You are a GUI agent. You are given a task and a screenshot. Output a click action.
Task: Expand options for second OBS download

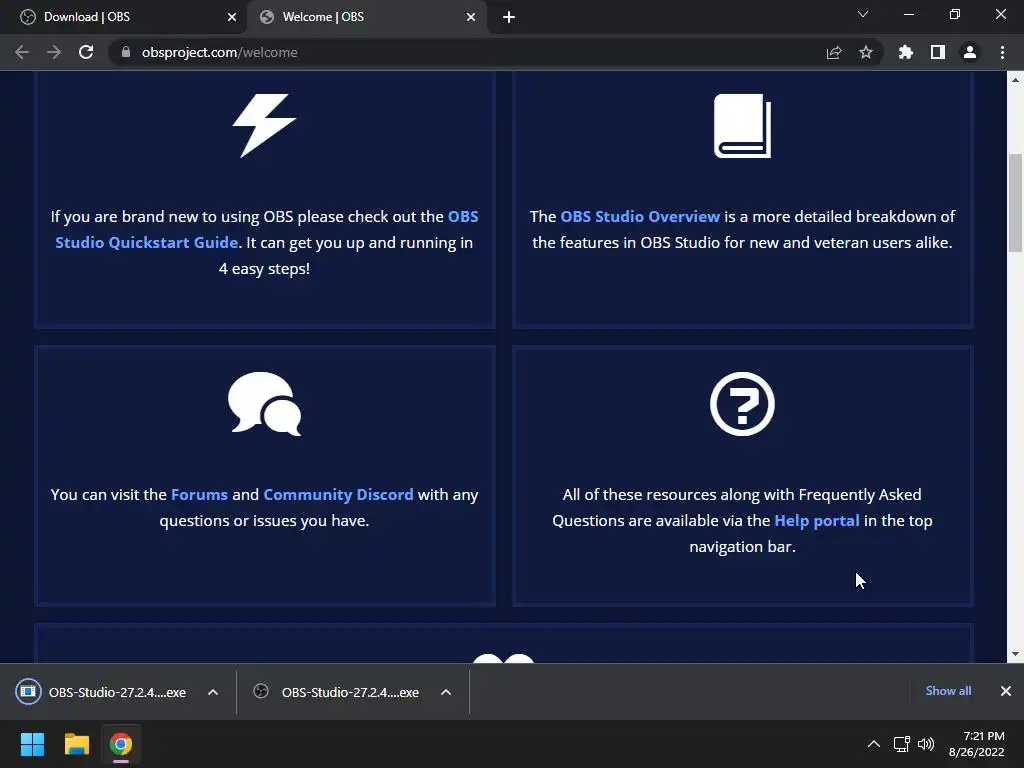[446, 692]
